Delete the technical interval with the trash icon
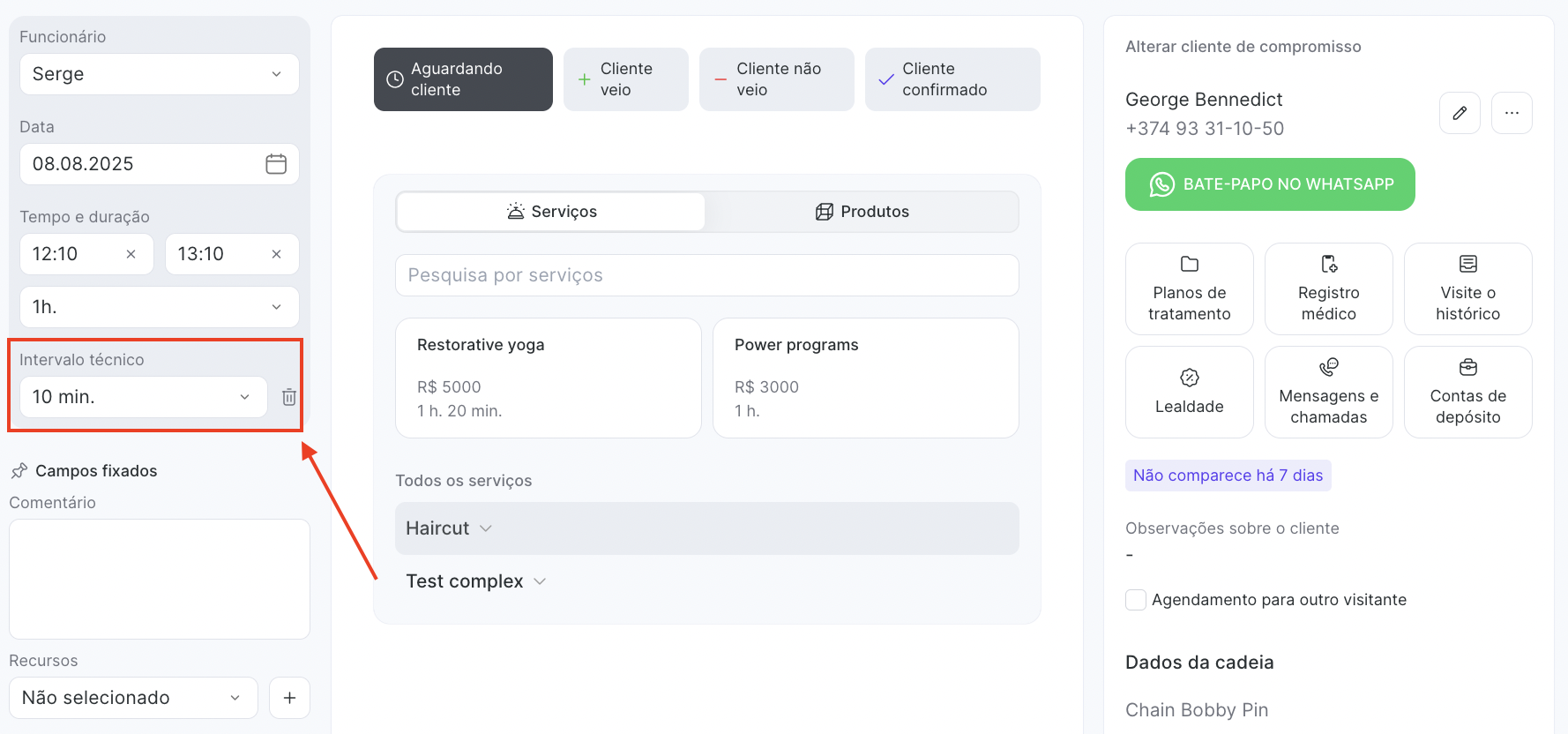 point(288,397)
